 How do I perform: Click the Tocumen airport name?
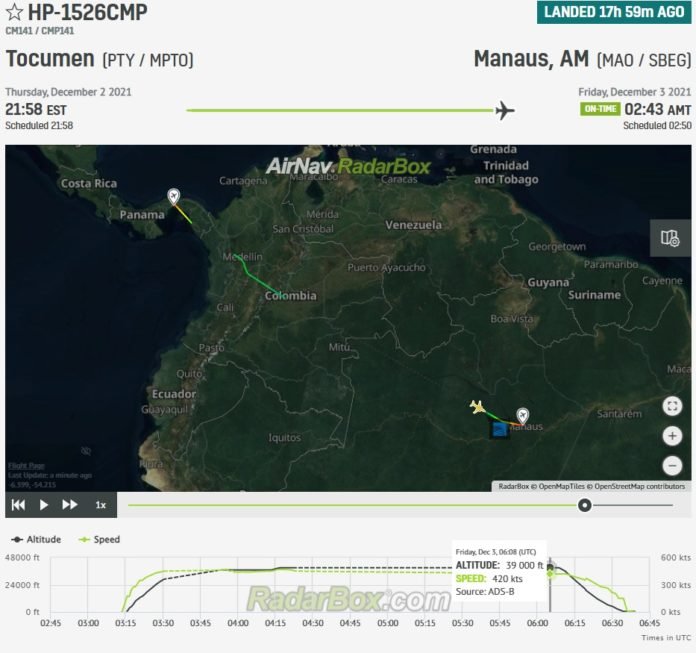(x=50, y=59)
